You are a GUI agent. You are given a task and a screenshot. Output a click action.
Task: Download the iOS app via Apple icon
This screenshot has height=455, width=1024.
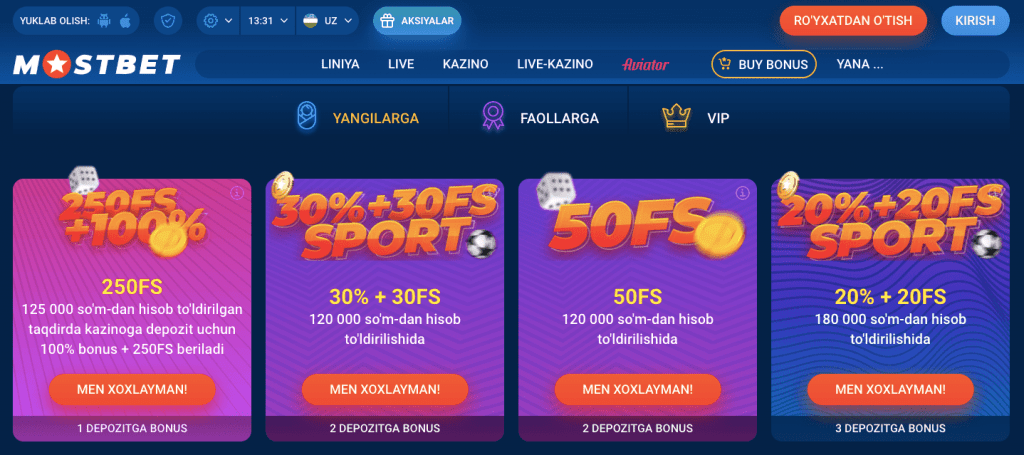125,21
